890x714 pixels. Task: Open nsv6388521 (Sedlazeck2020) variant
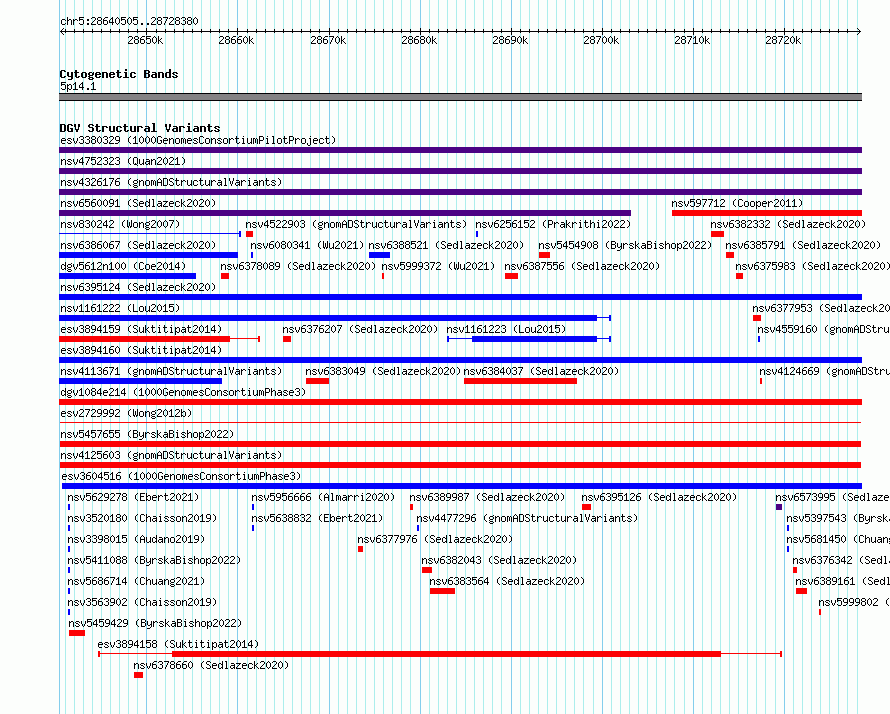[446, 245]
